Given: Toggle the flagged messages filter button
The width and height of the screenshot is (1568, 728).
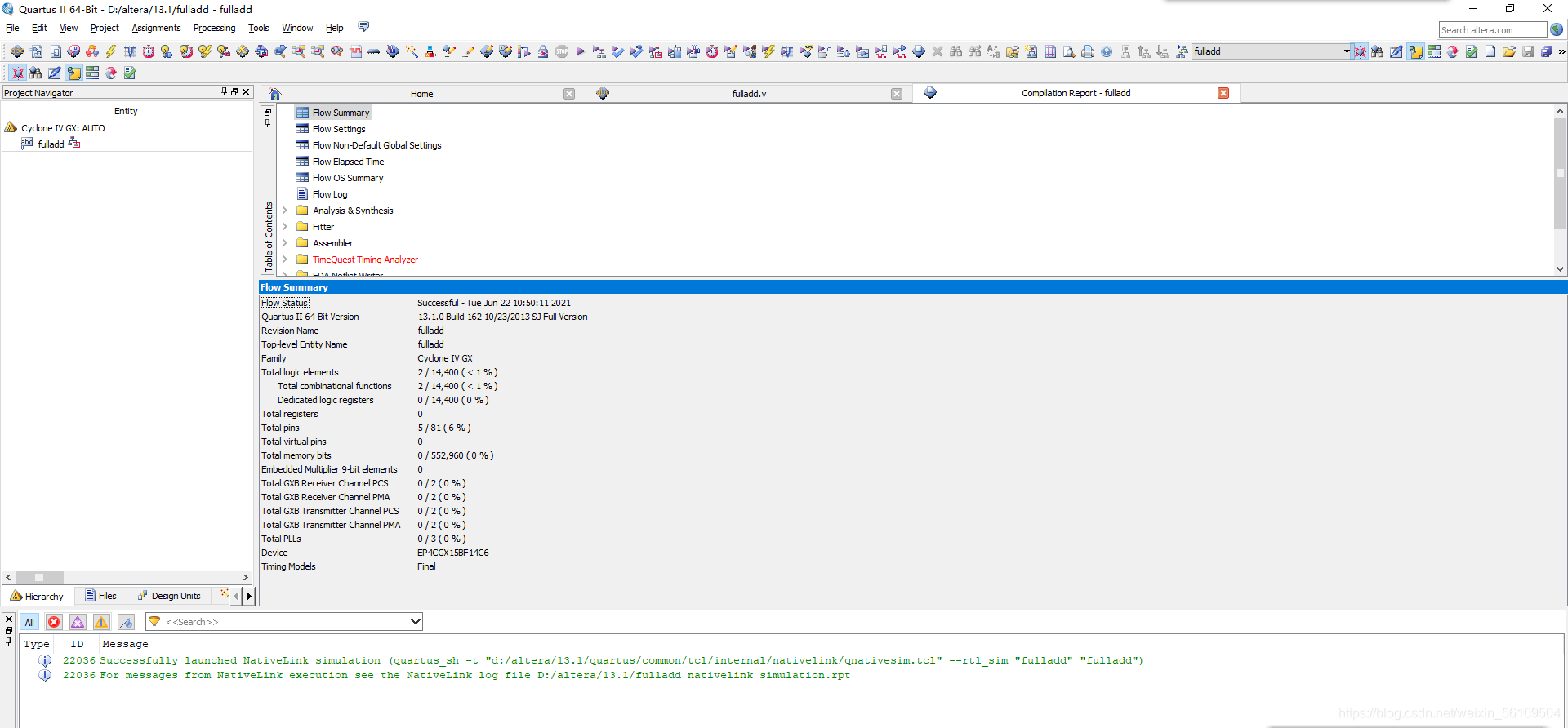Looking at the screenshot, I should pos(126,622).
